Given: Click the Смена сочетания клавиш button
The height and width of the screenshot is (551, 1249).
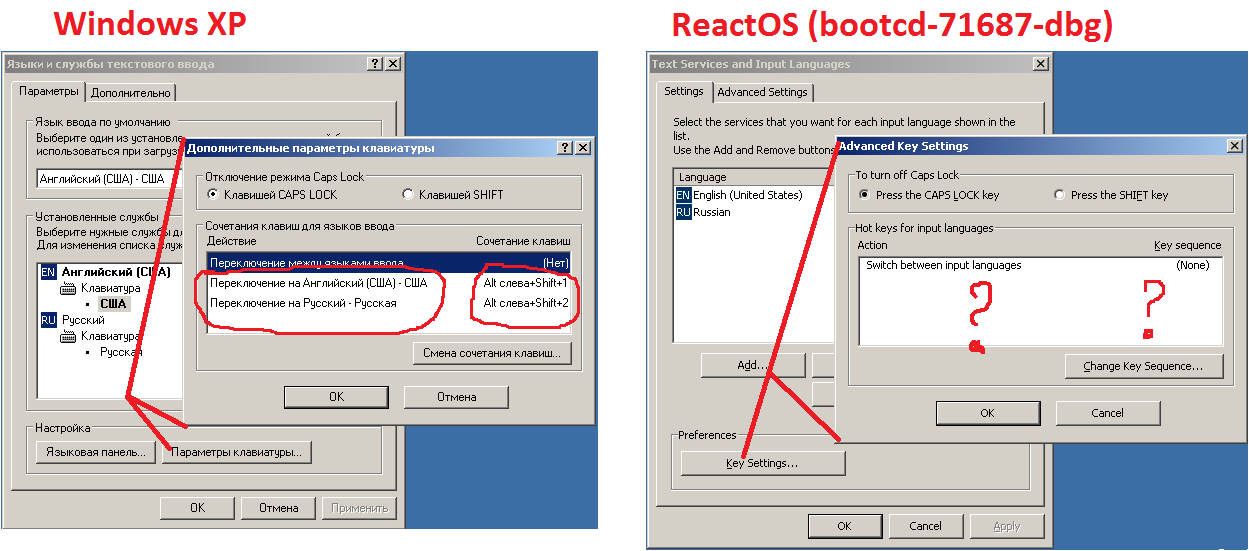Looking at the screenshot, I should (x=492, y=353).
